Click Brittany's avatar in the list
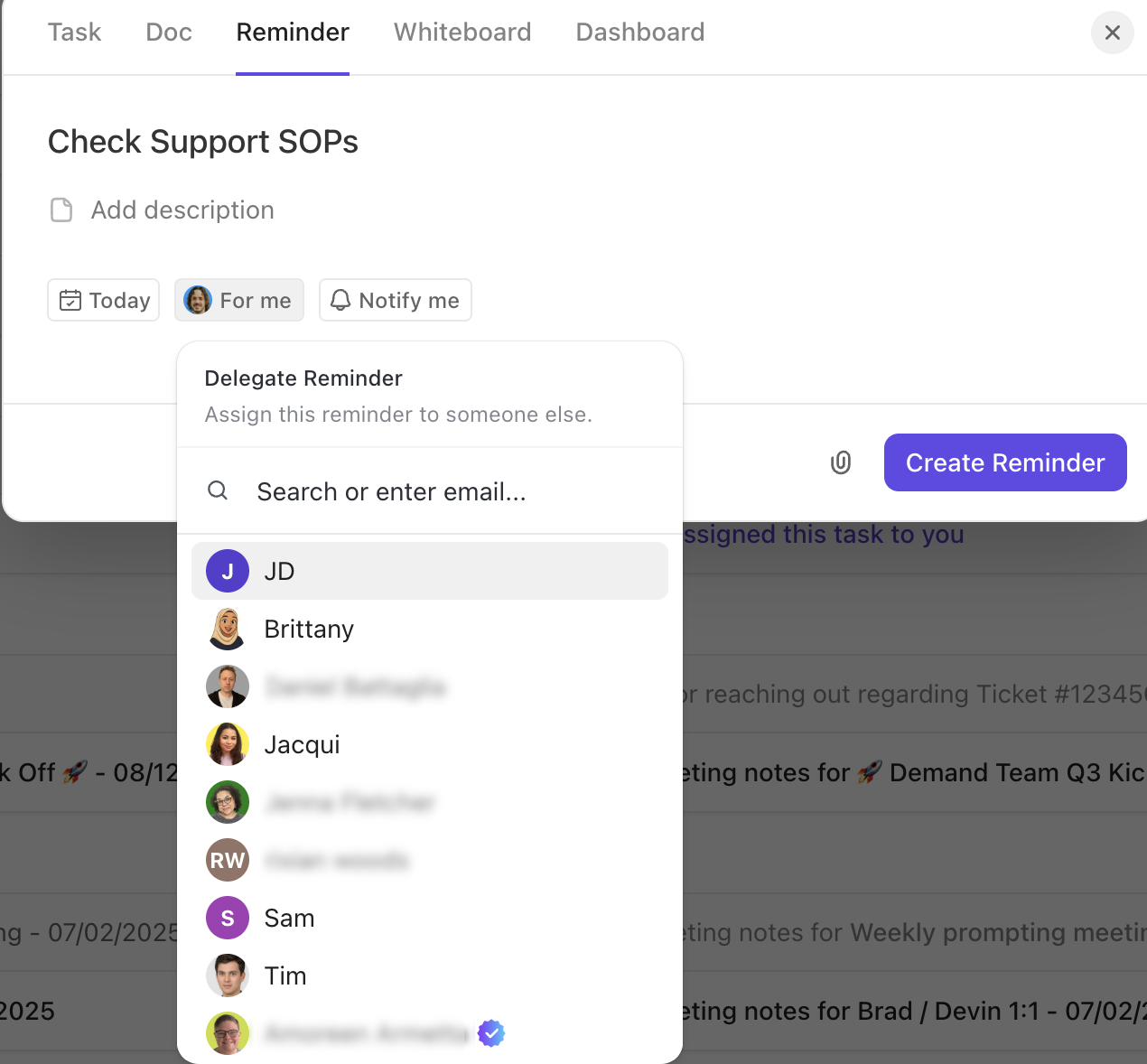The height and width of the screenshot is (1064, 1147). [x=228, y=629]
